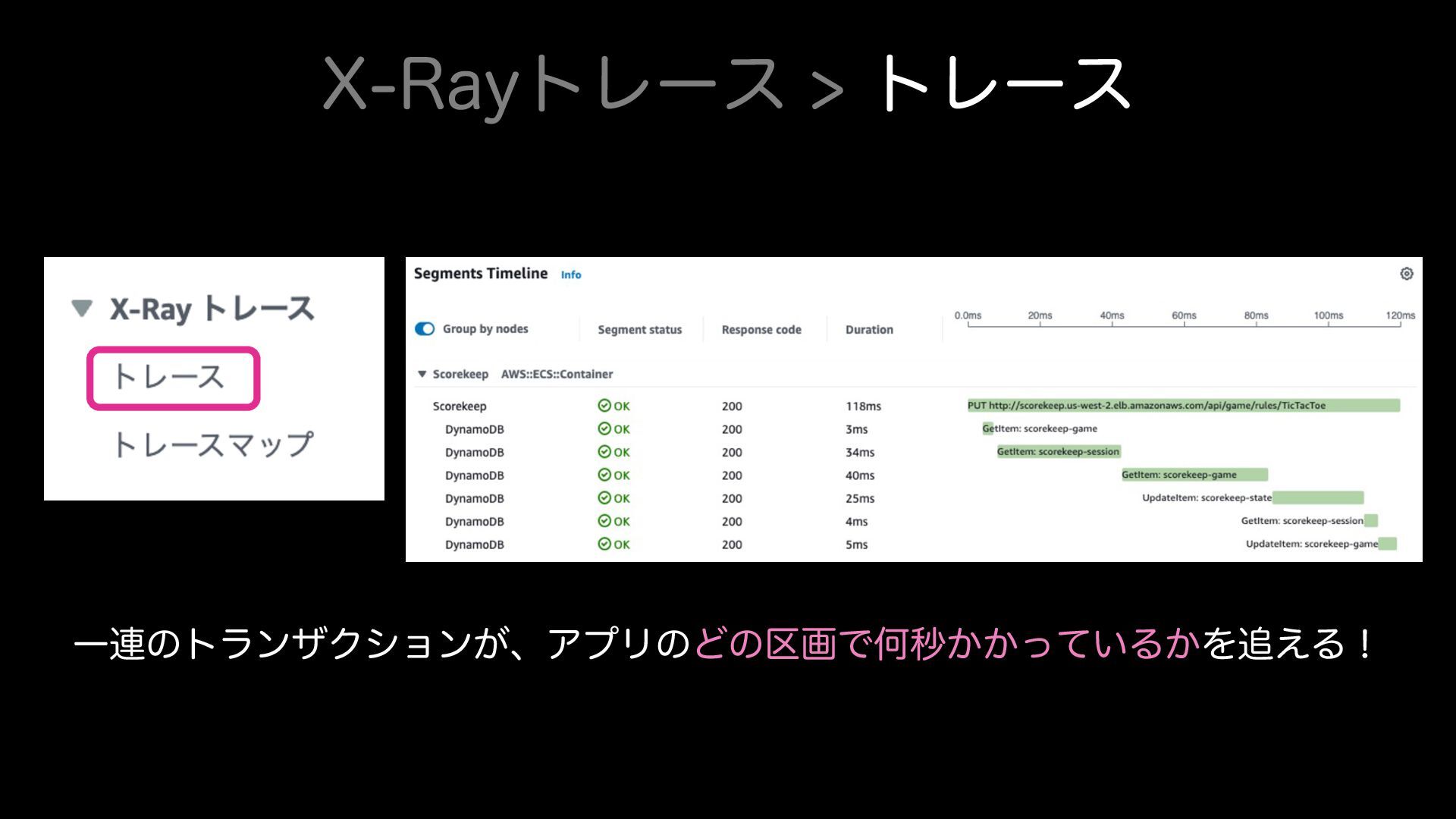Click OK status icon for the 3ms DynamoDB row
1456x819 pixels.
point(604,429)
